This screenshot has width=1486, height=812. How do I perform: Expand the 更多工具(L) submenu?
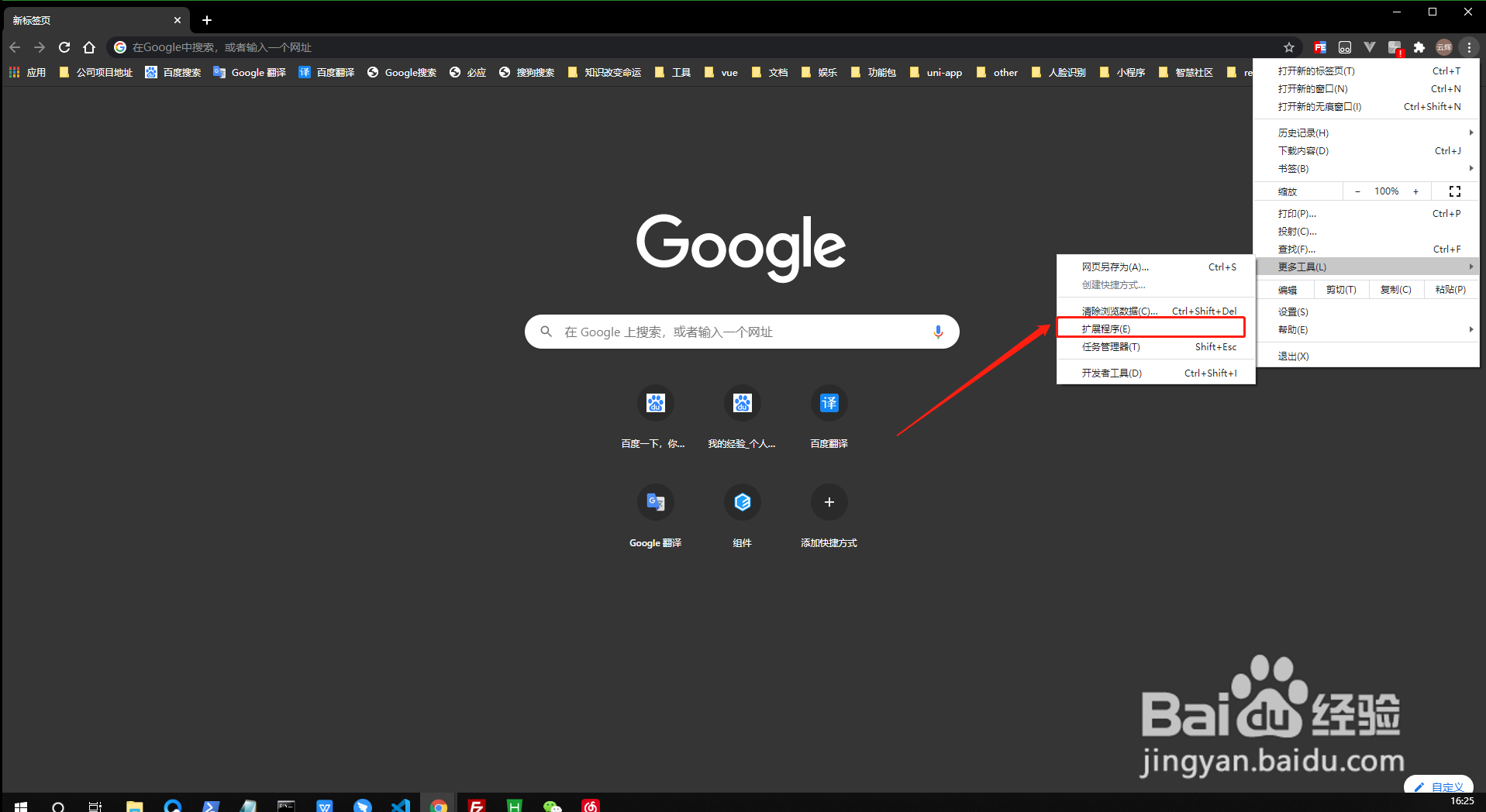[x=1367, y=267]
